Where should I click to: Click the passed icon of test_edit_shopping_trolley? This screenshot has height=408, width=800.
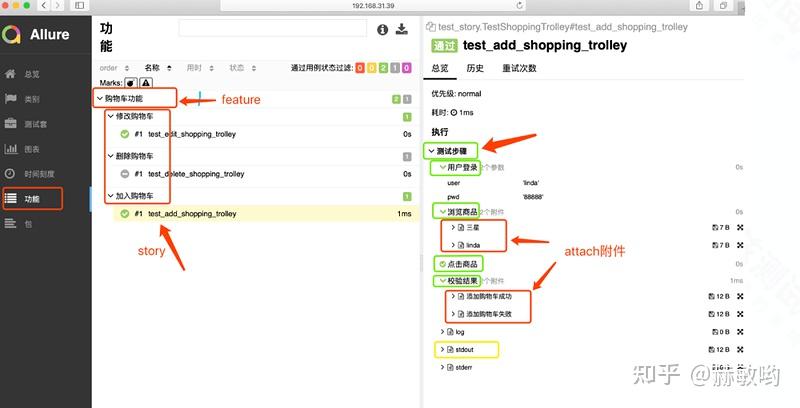[124, 134]
